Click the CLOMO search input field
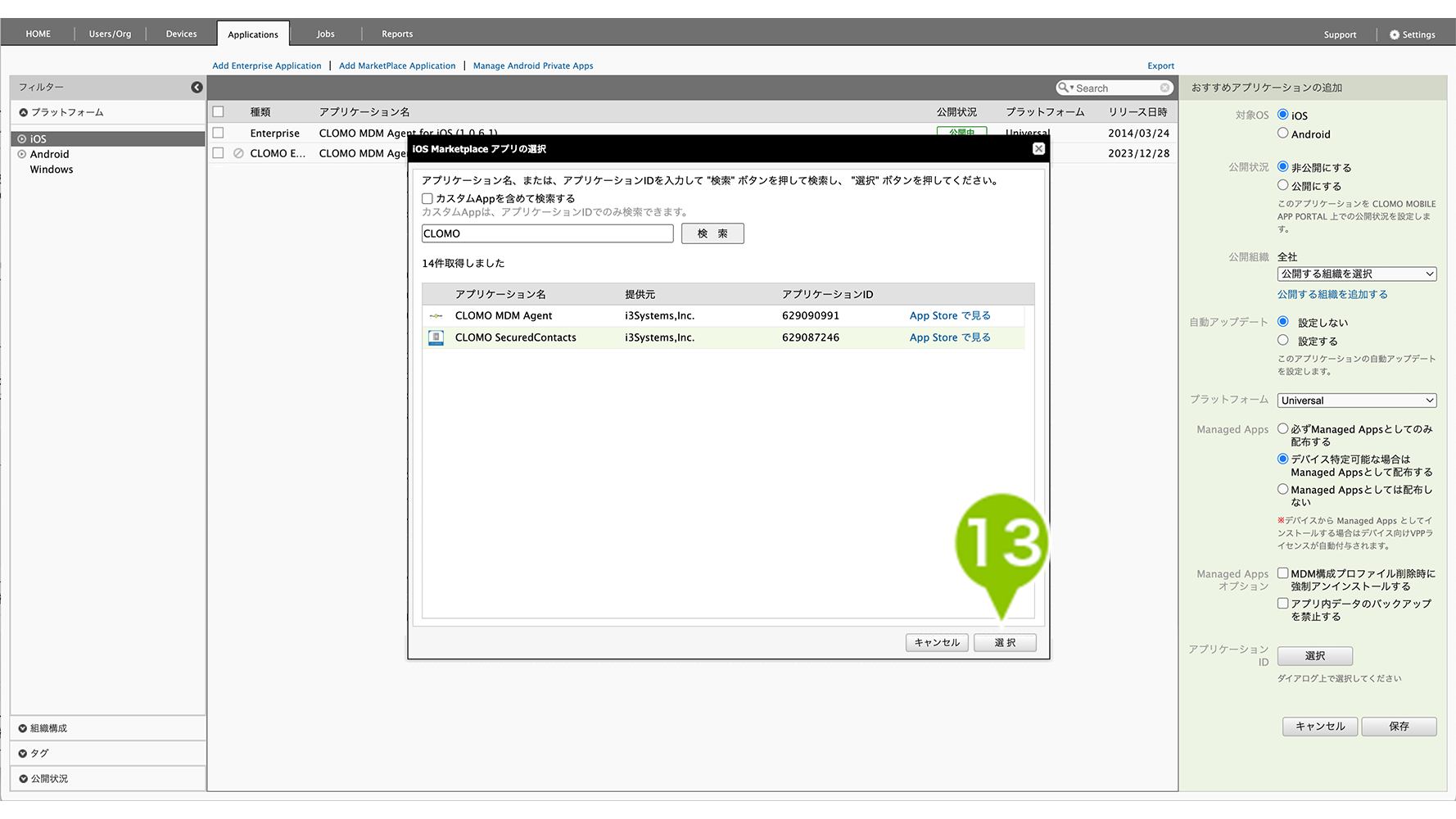Image resolution: width=1456 pixels, height=819 pixels. tap(547, 233)
